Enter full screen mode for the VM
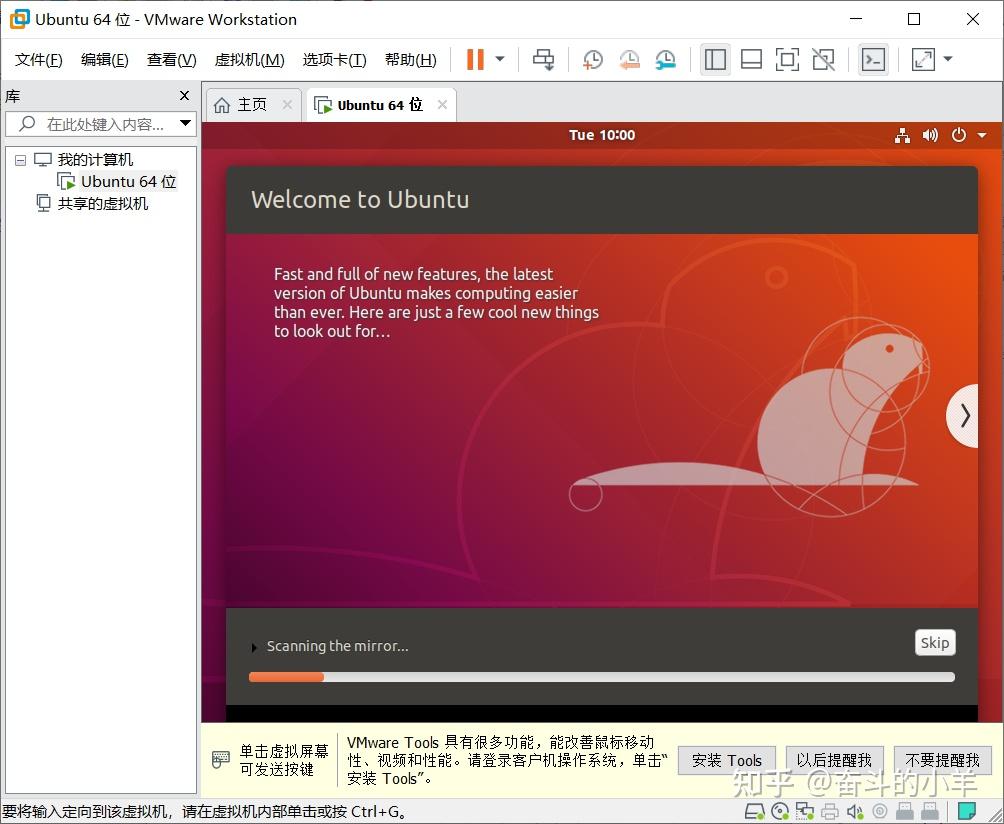This screenshot has width=1004, height=824. click(x=787, y=59)
